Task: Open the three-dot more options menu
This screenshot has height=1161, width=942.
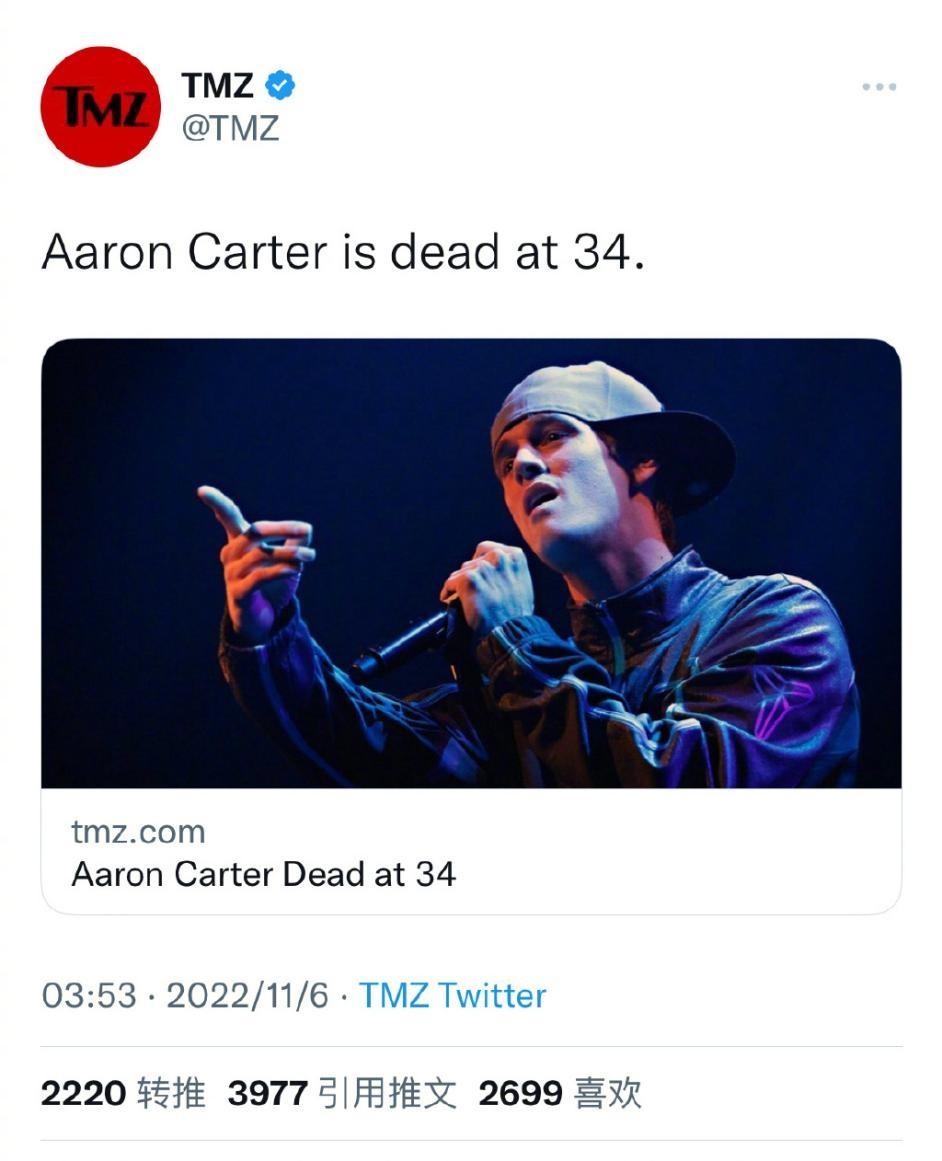Action: coord(878,88)
